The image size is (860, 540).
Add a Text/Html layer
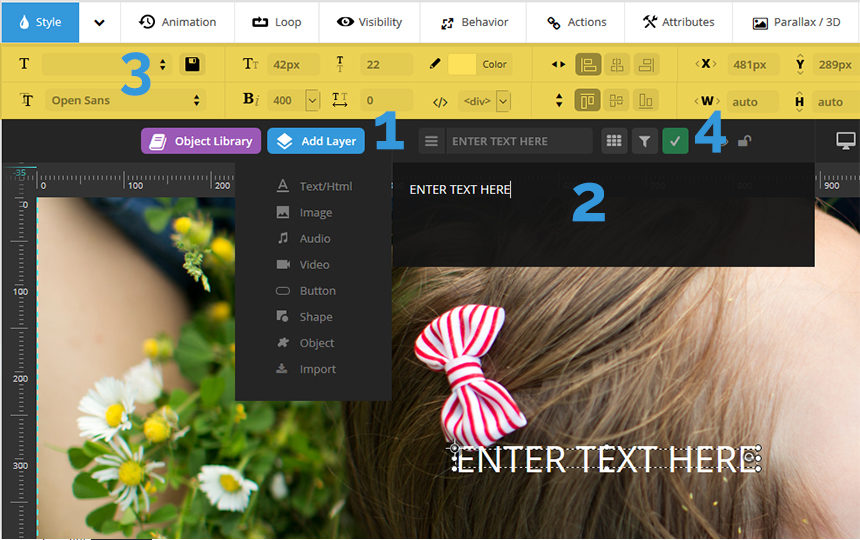(314, 186)
